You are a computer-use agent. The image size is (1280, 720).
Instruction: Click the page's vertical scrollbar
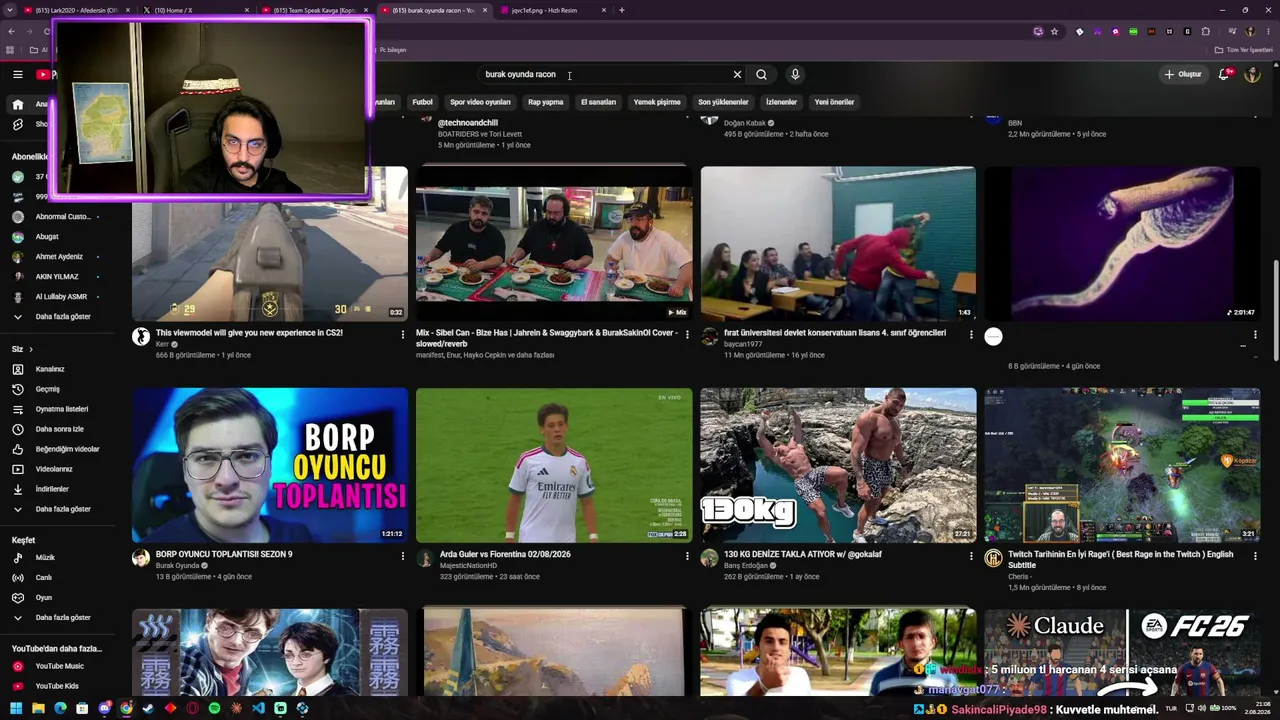tap(1275, 310)
